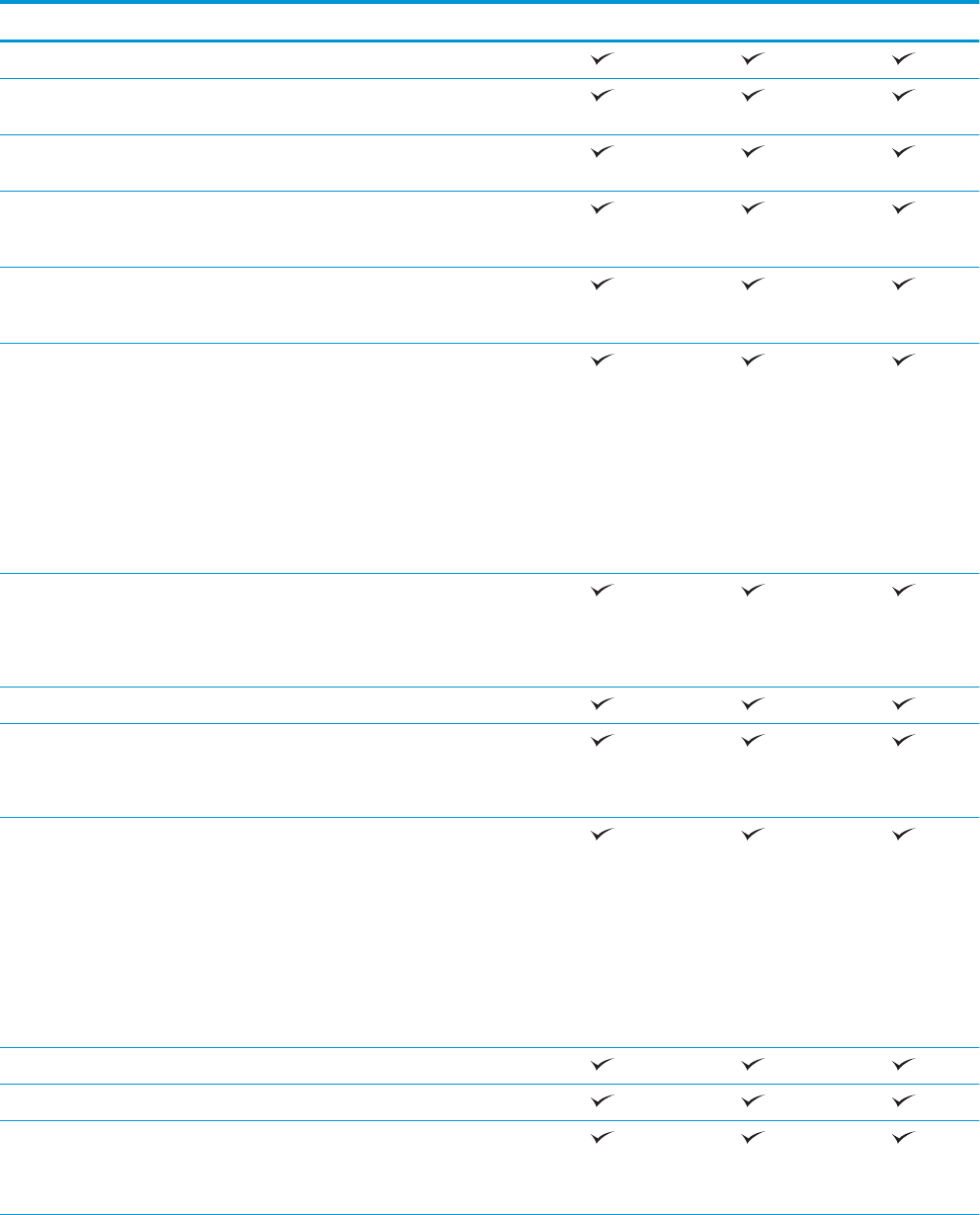The width and height of the screenshot is (980, 1215).
Task: Click the sixth row's left checkmark
Action: pos(601,363)
